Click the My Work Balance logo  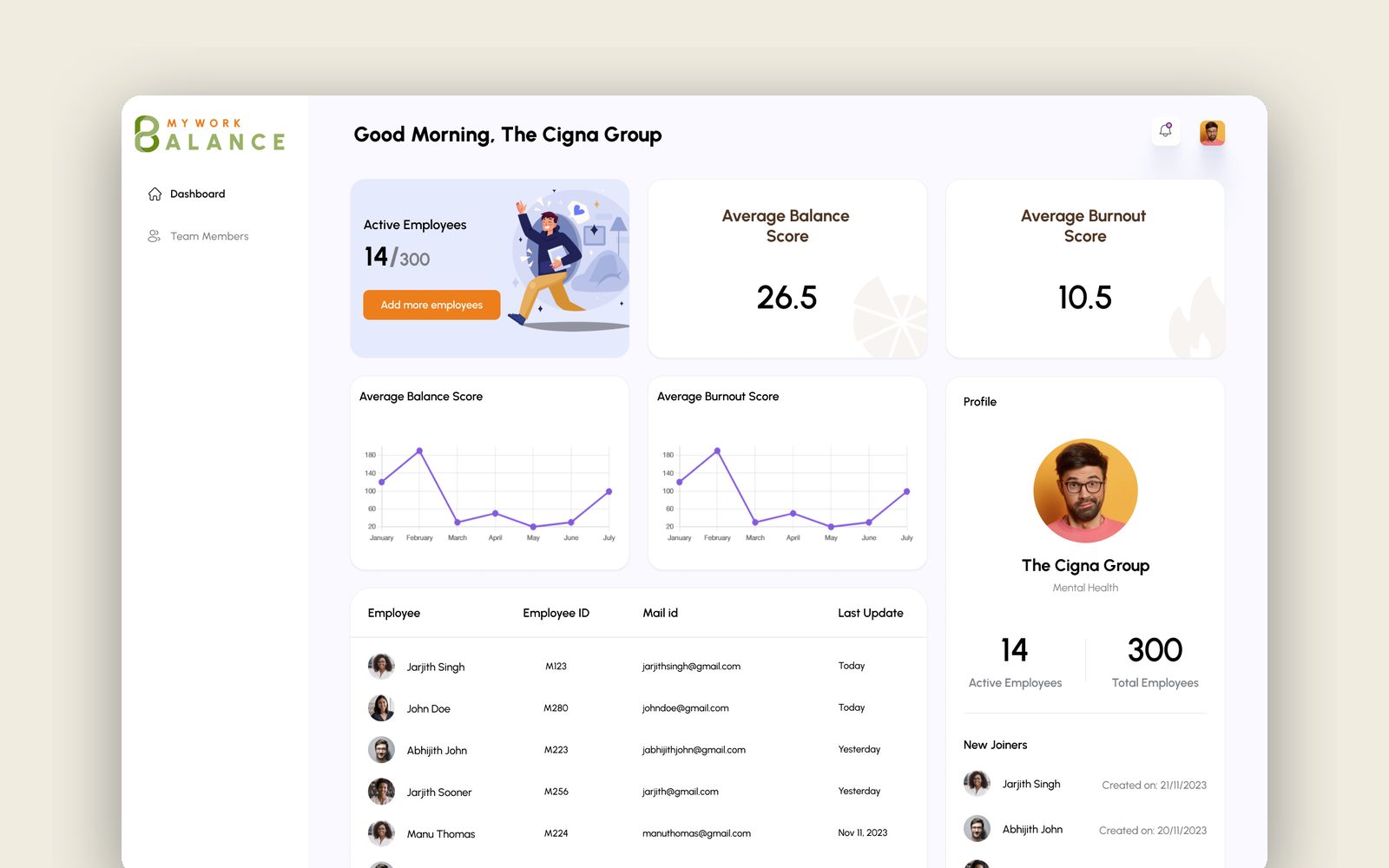click(x=210, y=135)
